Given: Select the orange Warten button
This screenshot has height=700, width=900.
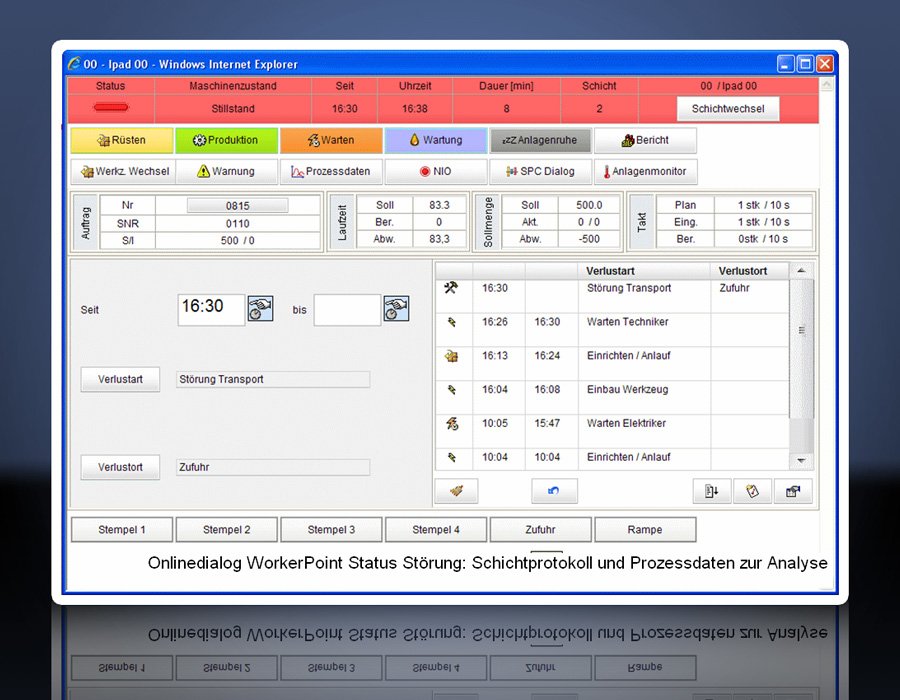Looking at the screenshot, I should coord(331,140).
